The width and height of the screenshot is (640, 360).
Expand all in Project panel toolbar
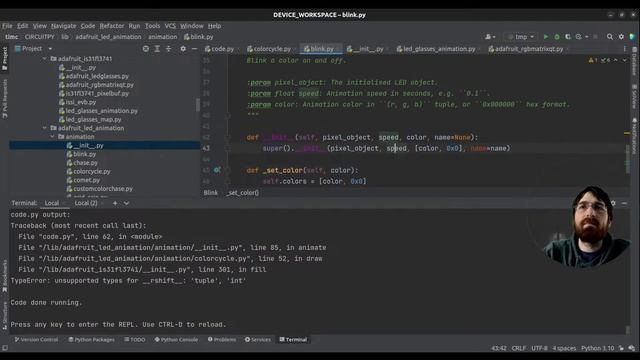(x=157, y=49)
